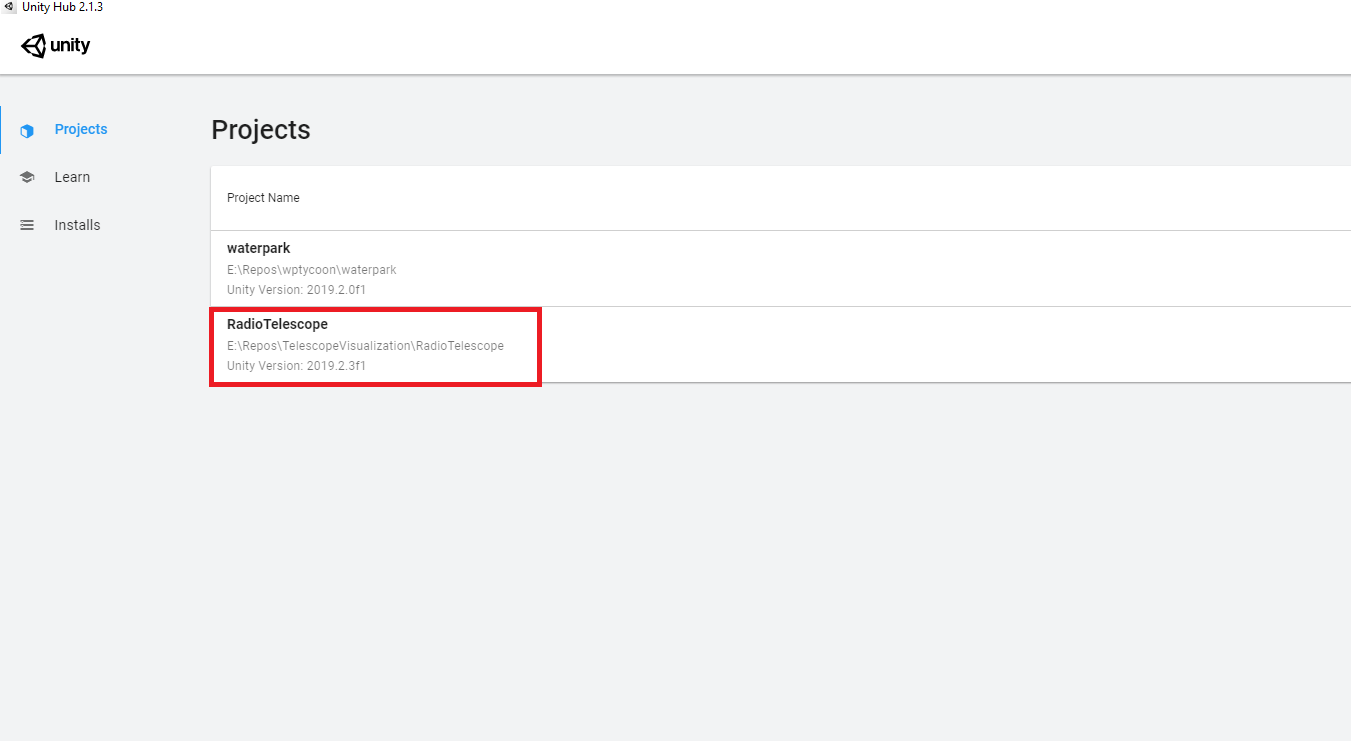This screenshot has height=741, width=1351.
Task: Go to the Installs tab
Action: tap(77, 225)
